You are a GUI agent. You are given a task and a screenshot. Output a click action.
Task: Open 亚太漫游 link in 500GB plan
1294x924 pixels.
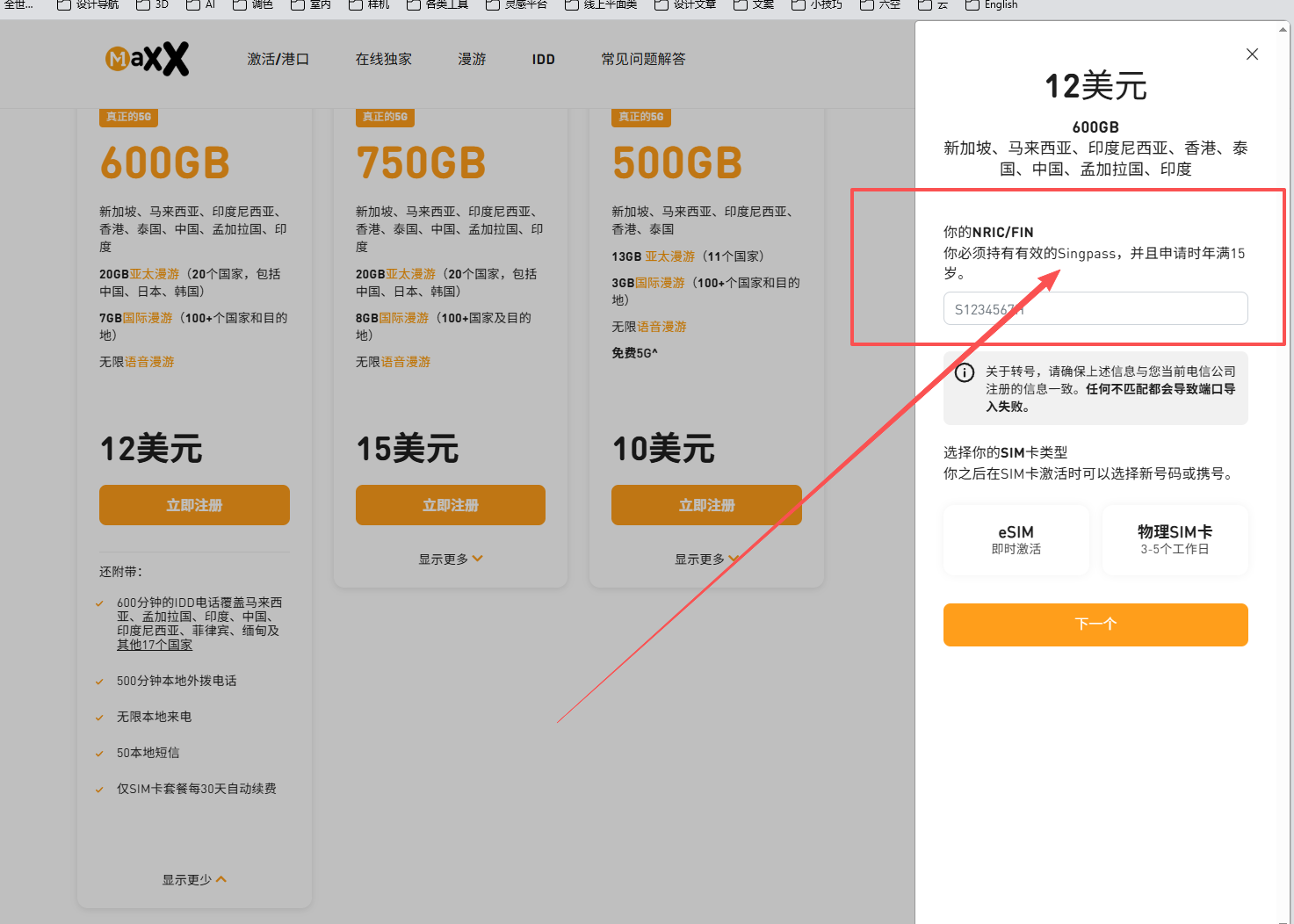(670, 256)
